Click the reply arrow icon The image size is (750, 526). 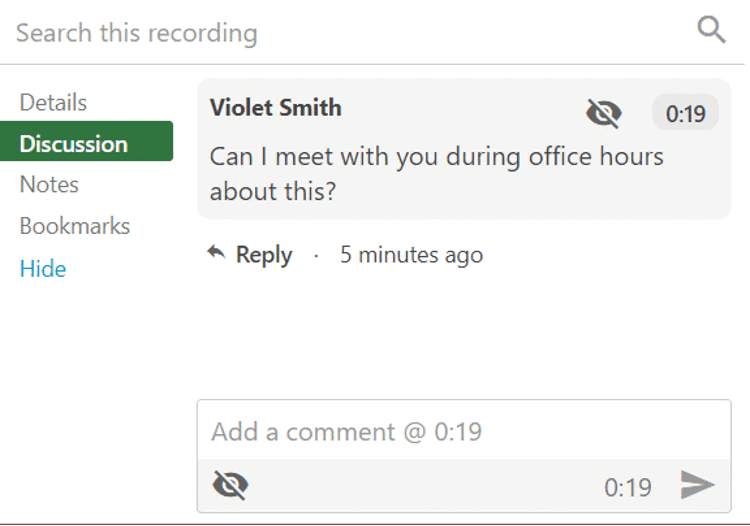(x=216, y=254)
